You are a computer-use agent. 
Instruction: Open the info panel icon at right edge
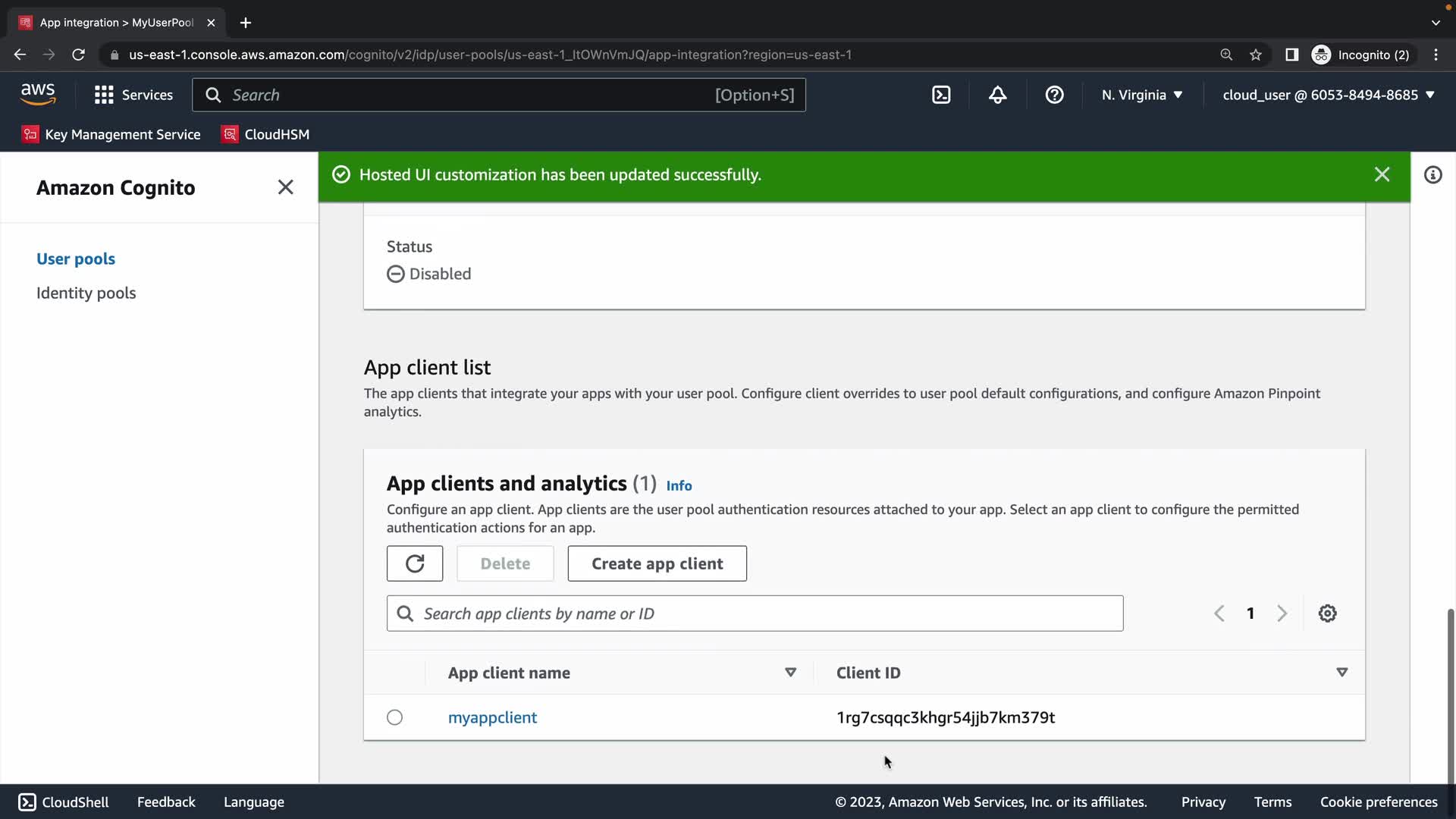click(x=1432, y=175)
